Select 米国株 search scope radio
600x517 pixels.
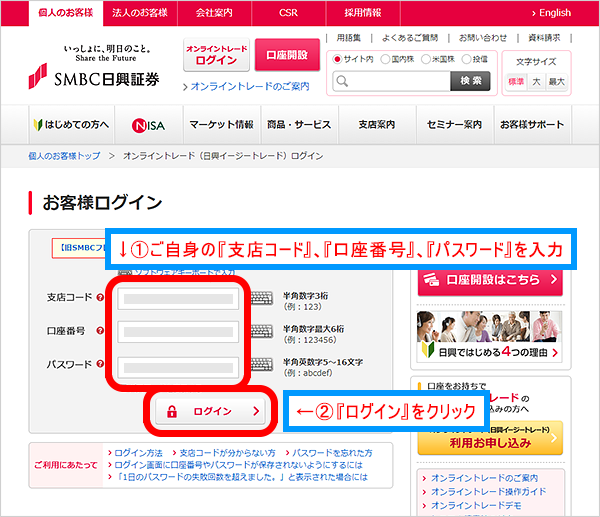[x=426, y=59]
